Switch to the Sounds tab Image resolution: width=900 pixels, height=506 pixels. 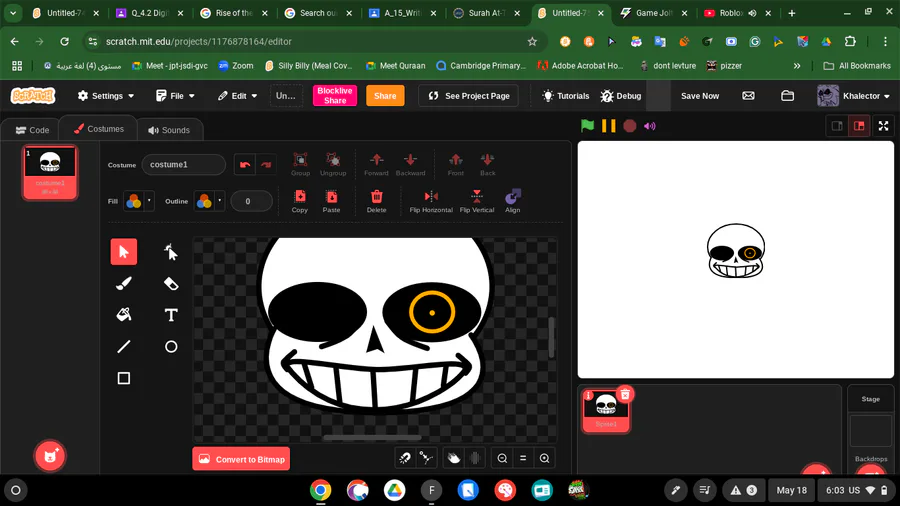coord(169,130)
